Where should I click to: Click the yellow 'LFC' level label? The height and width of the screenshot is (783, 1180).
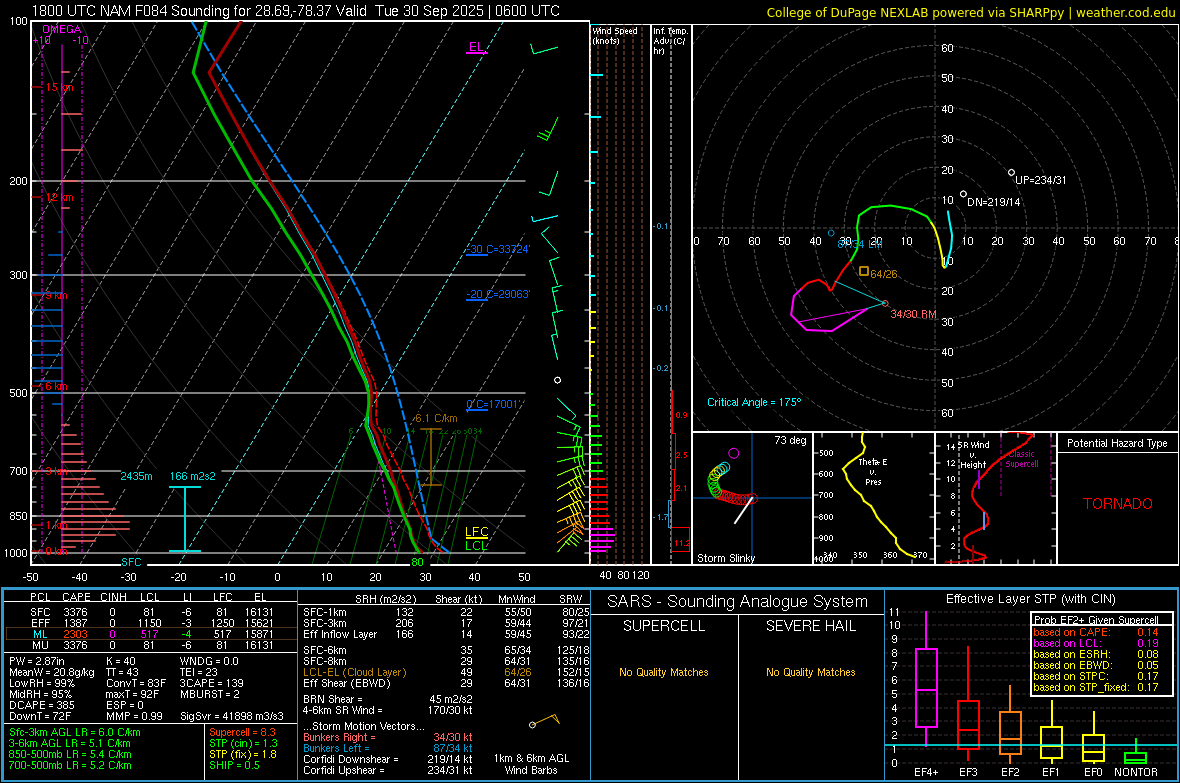(x=477, y=532)
